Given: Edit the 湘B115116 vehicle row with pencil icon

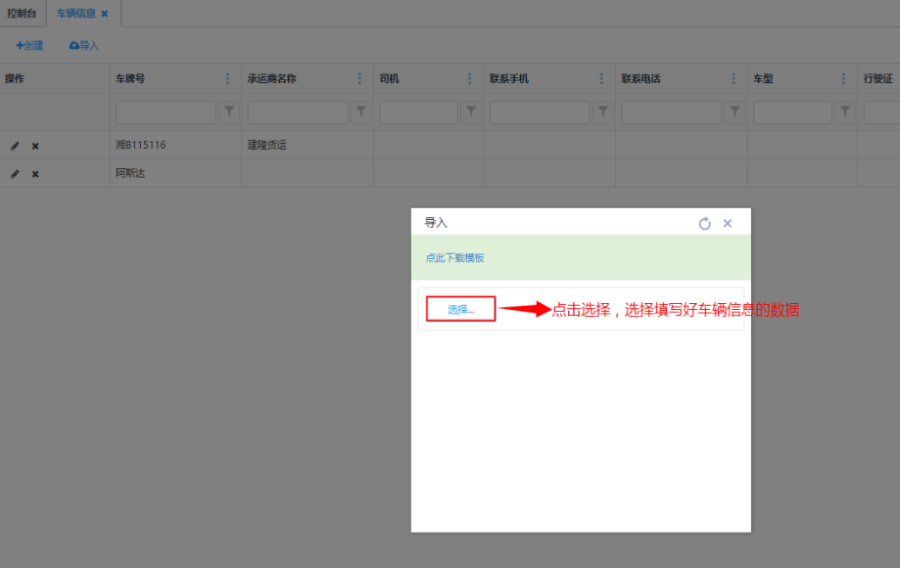Looking at the screenshot, I should [15, 146].
